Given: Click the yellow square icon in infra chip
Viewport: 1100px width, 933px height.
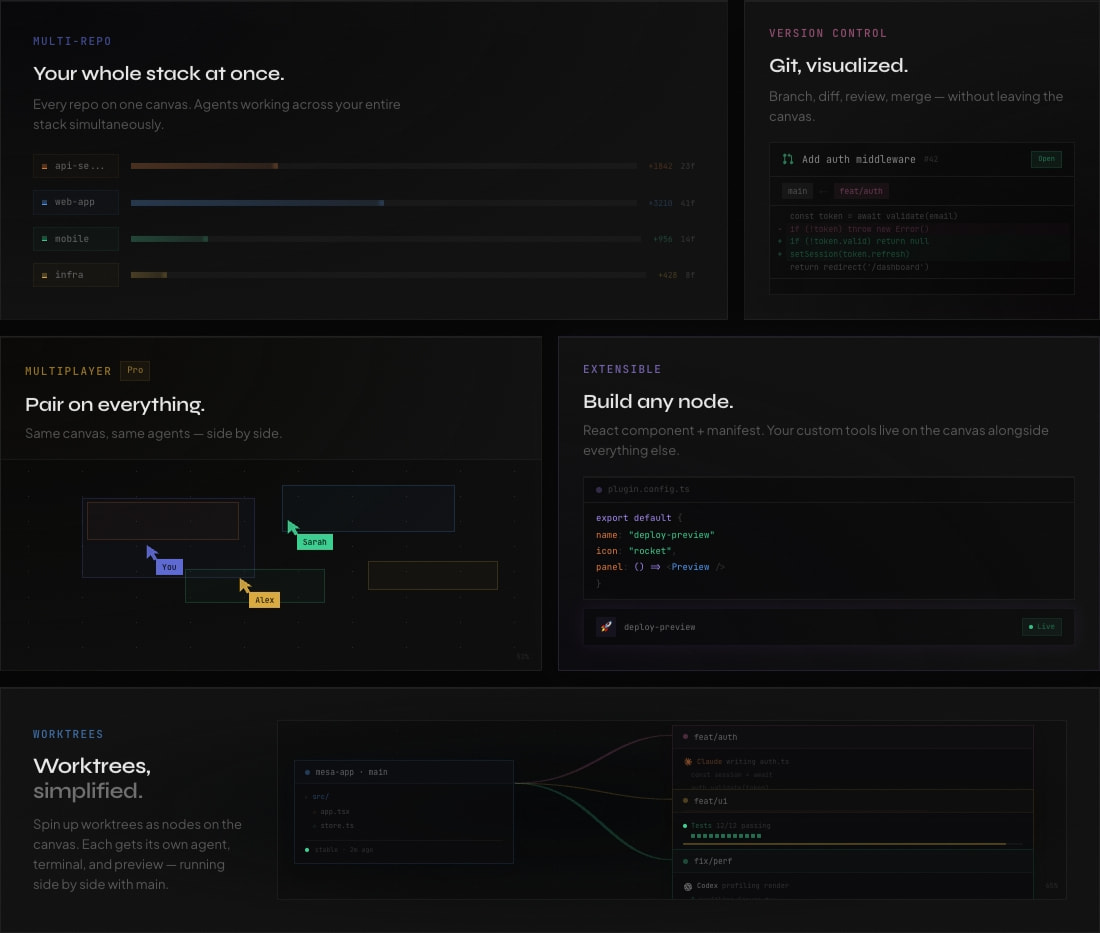Looking at the screenshot, I should [x=44, y=275].
